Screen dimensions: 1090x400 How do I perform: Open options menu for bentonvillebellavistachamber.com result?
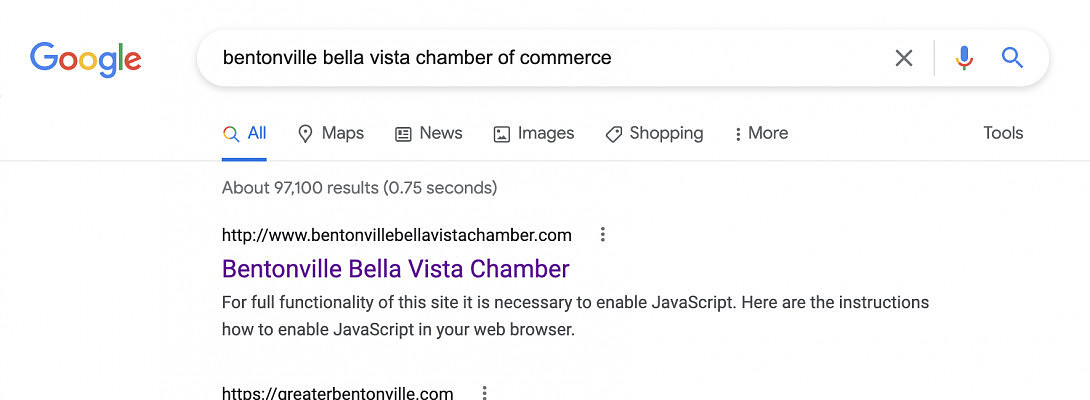coord(602,235)
